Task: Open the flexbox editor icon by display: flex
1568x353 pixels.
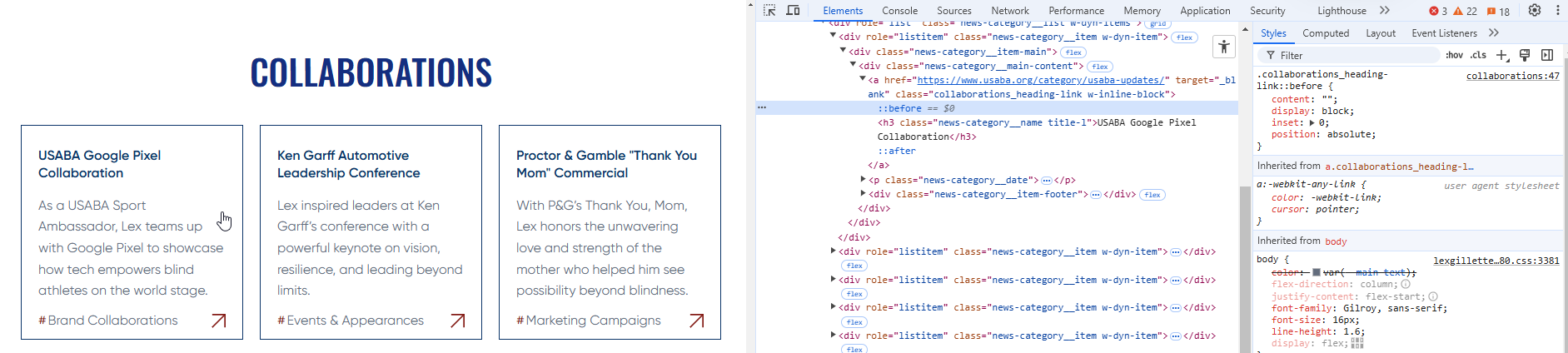Action: (x=1357, y=343)
